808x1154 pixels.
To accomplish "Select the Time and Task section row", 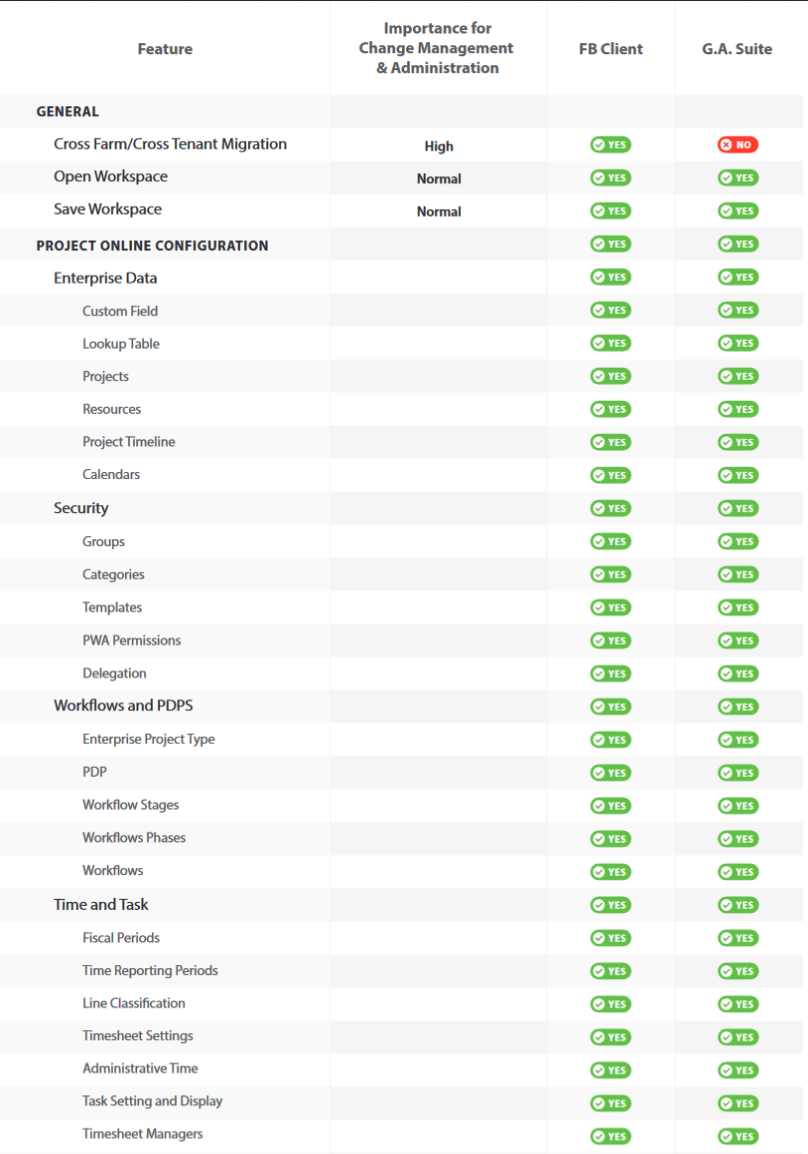I will [x=401, y=905].
